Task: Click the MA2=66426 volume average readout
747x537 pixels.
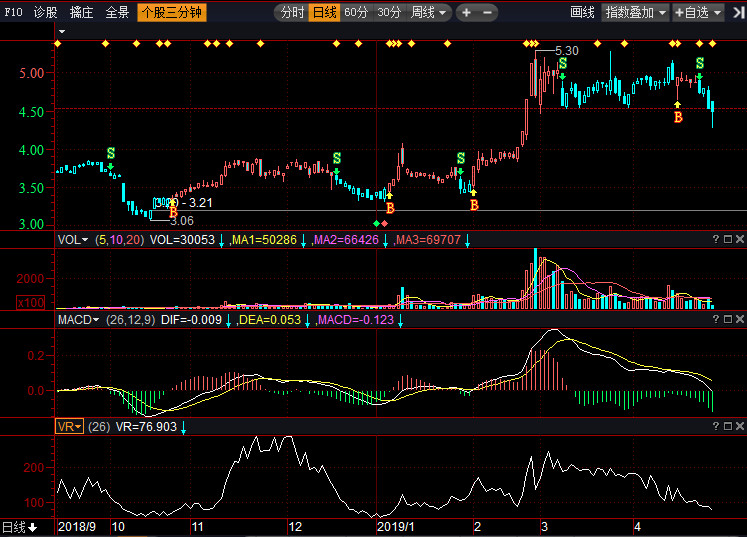Action: [x=346, y=240]
